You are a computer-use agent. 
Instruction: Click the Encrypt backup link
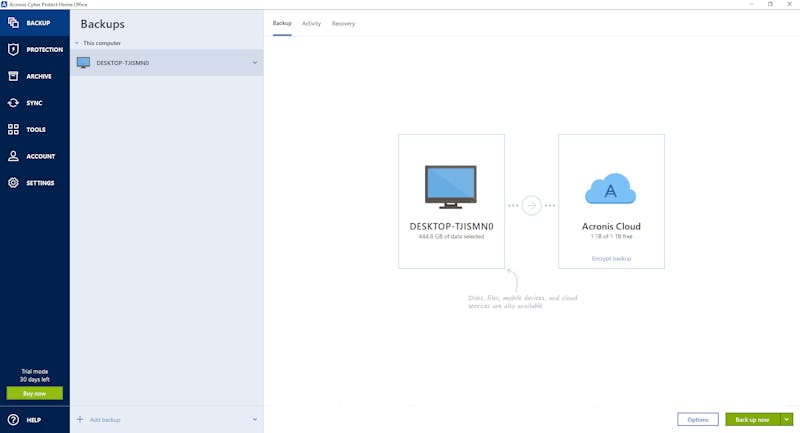click(611, 259)
